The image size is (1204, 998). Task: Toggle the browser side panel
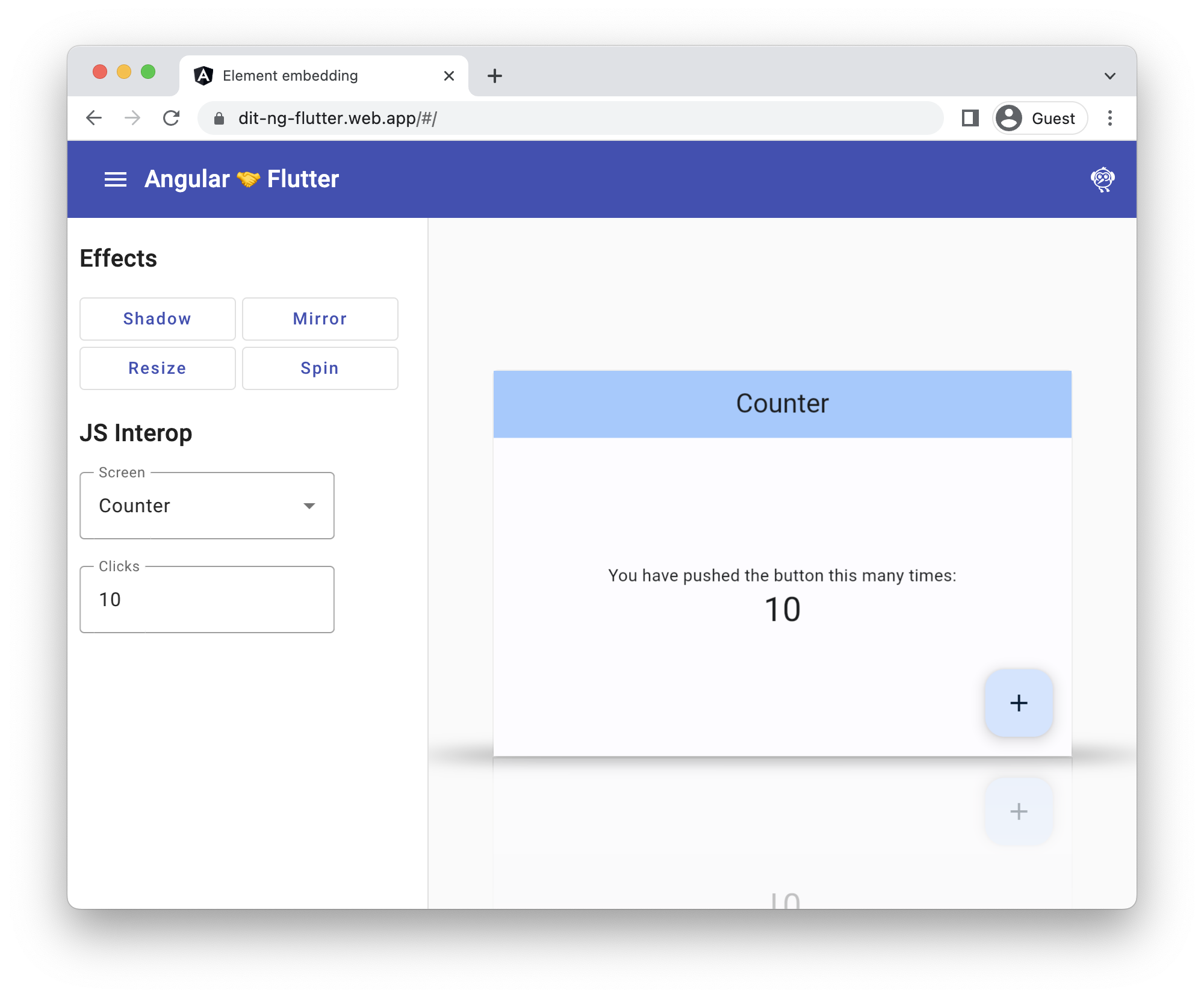(970, 118)
